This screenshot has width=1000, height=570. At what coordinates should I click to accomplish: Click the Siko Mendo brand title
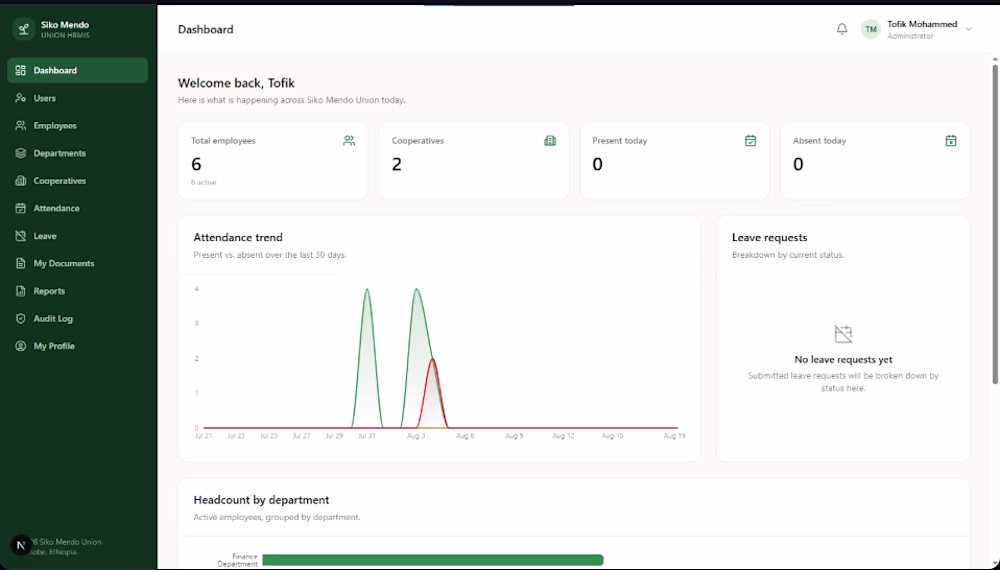tap(65, 25)
